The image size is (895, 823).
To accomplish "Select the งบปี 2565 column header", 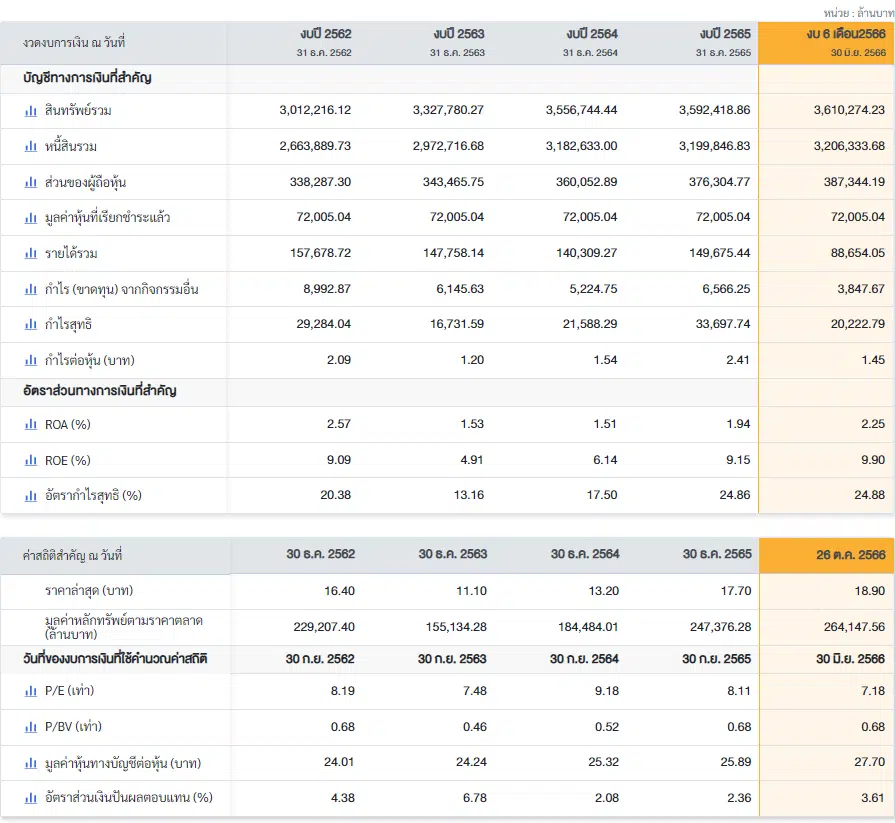I will (x=724, y=42).
